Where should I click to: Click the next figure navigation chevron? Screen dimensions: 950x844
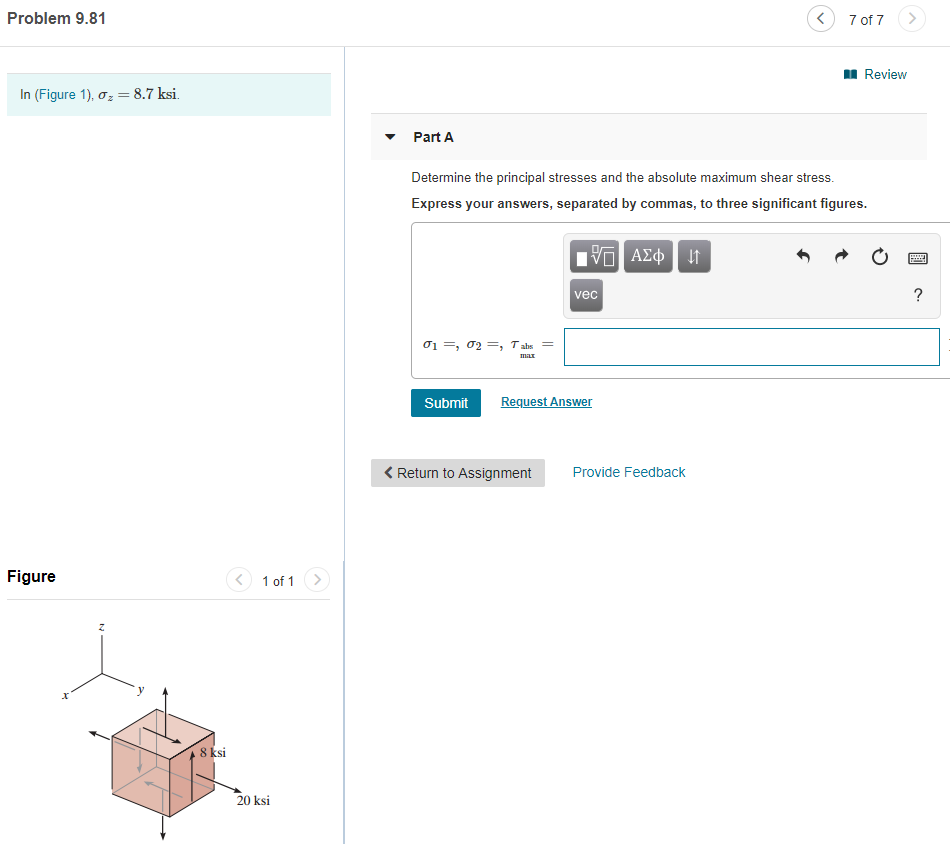tap(316, 579)
